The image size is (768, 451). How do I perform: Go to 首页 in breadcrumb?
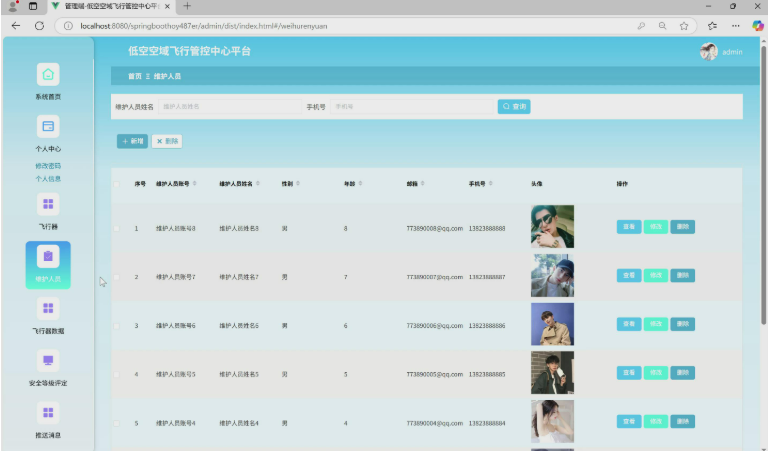[135, 76]
